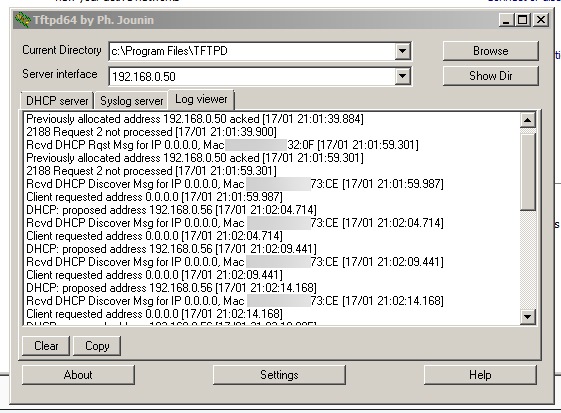Click the log viewer scrollbar thumb

coord(527,171)
